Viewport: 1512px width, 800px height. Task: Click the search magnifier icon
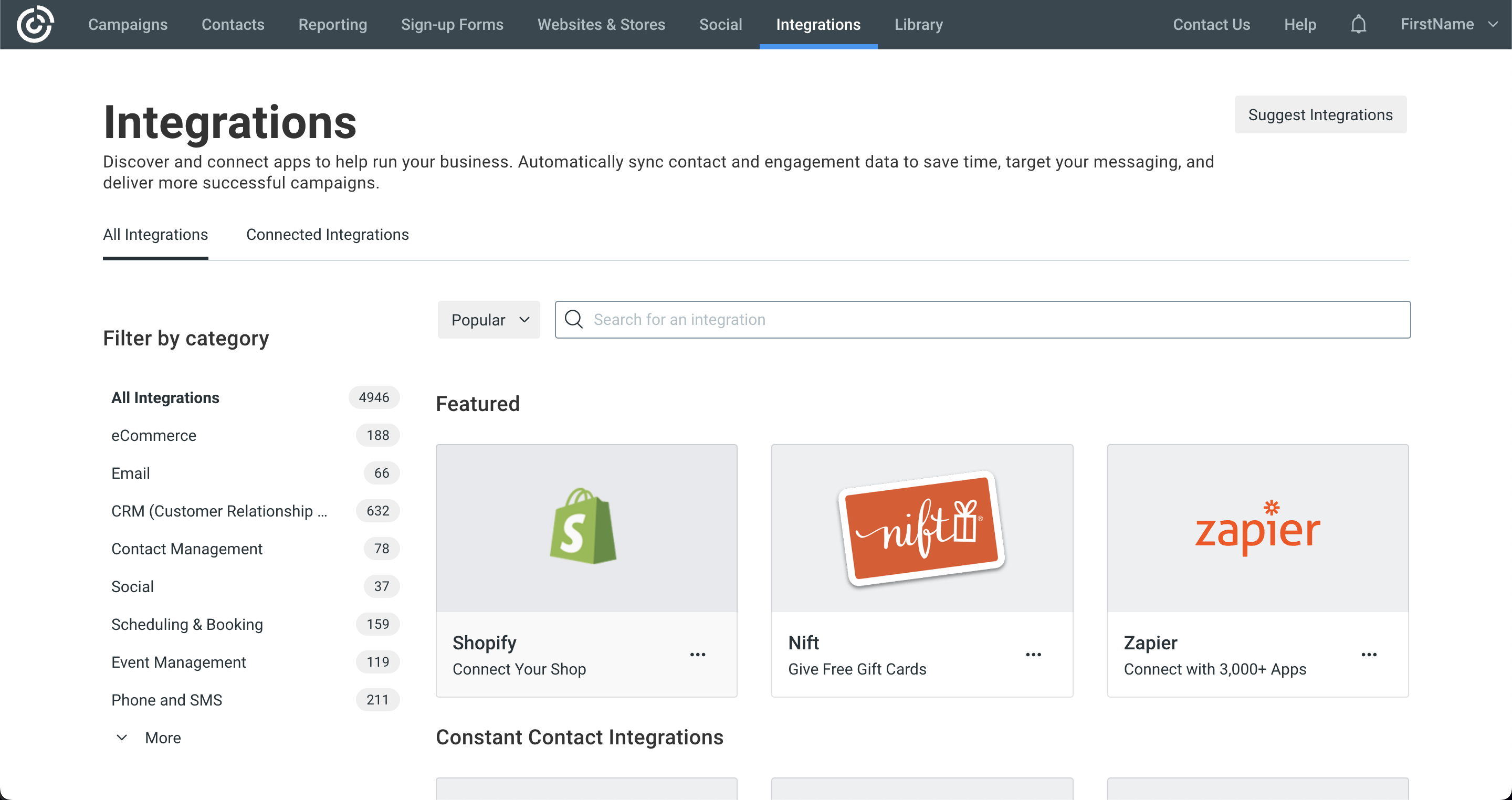coord(573,319)
